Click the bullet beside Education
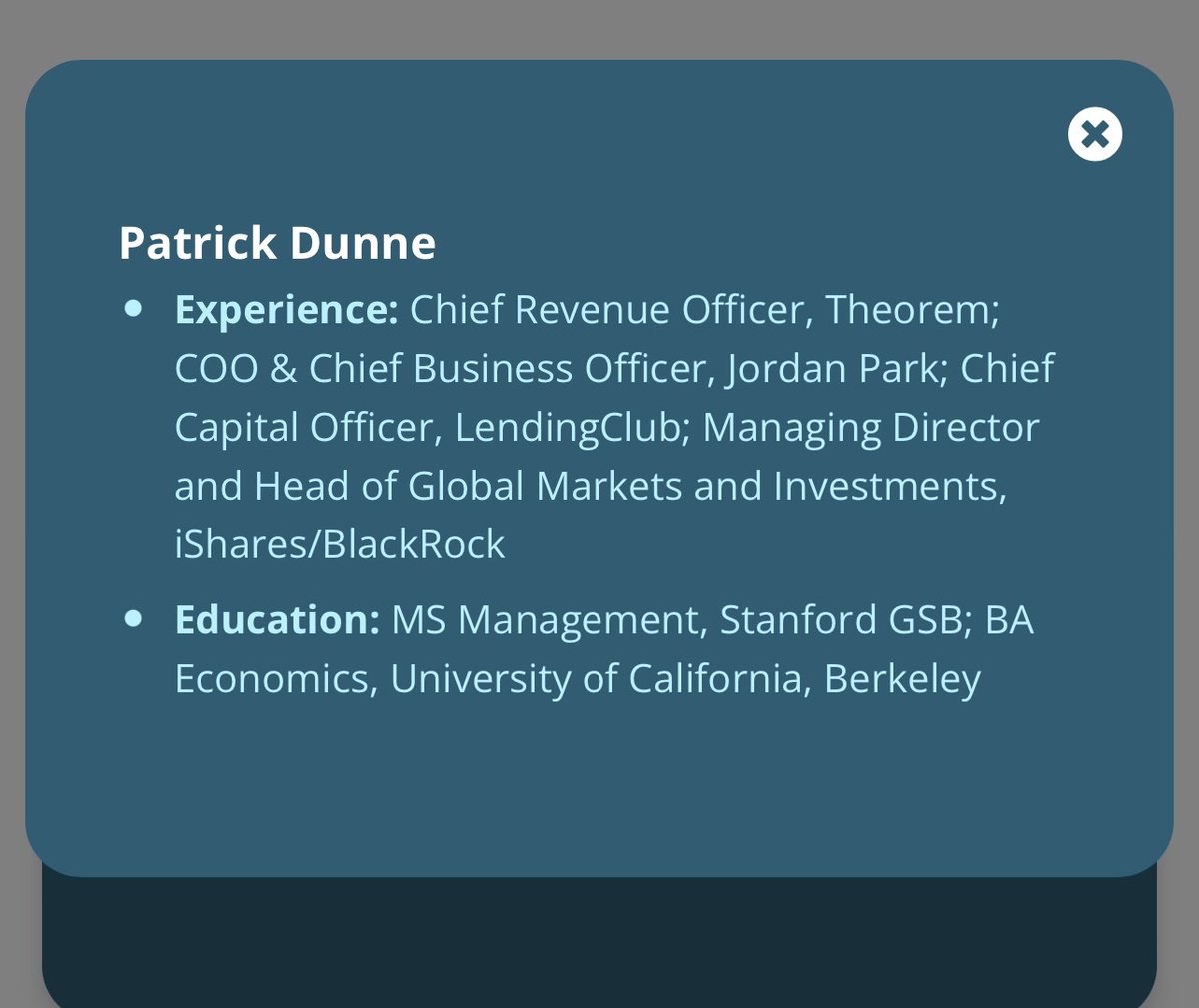Image resolution: width=1199 pixels, height=1008 pixels. point(133,619)
